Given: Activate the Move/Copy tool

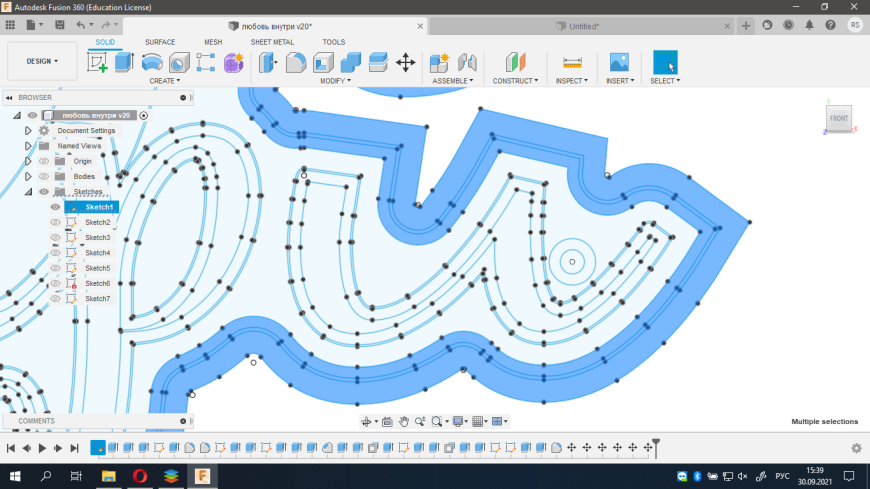Looking at the screenshot, I should [x=406, y=63].
